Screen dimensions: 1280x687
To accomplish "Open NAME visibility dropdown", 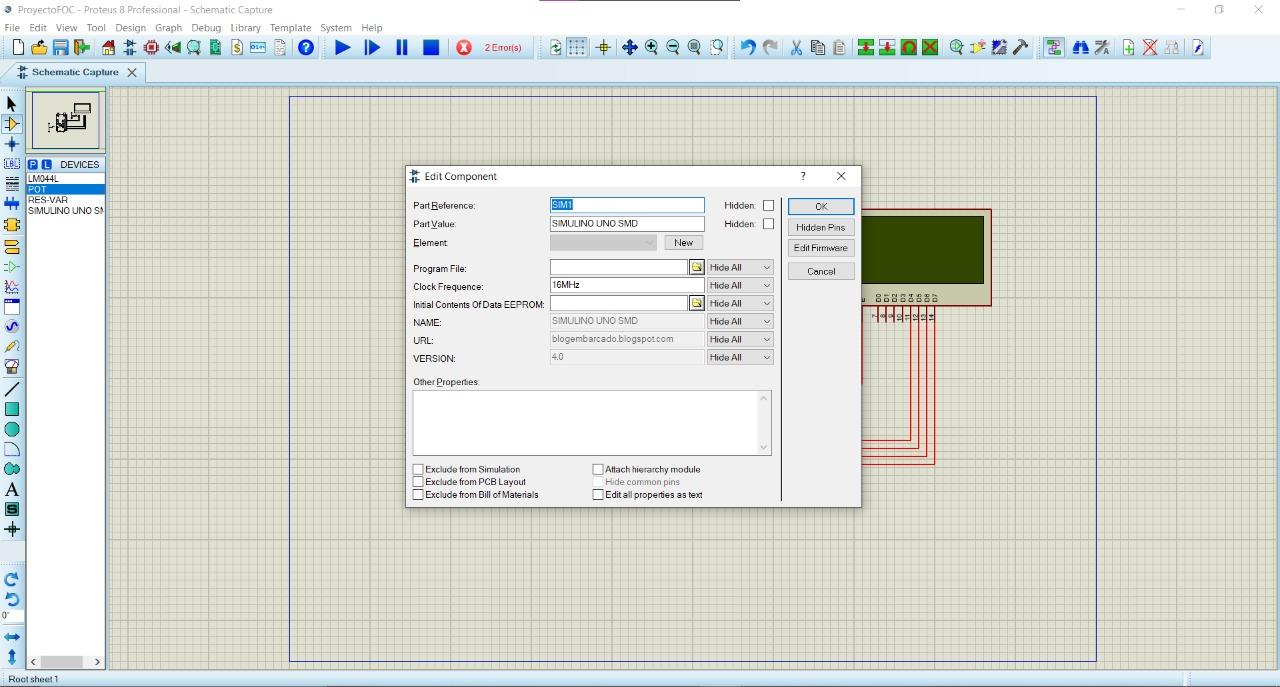I will (x=740, y=322).
